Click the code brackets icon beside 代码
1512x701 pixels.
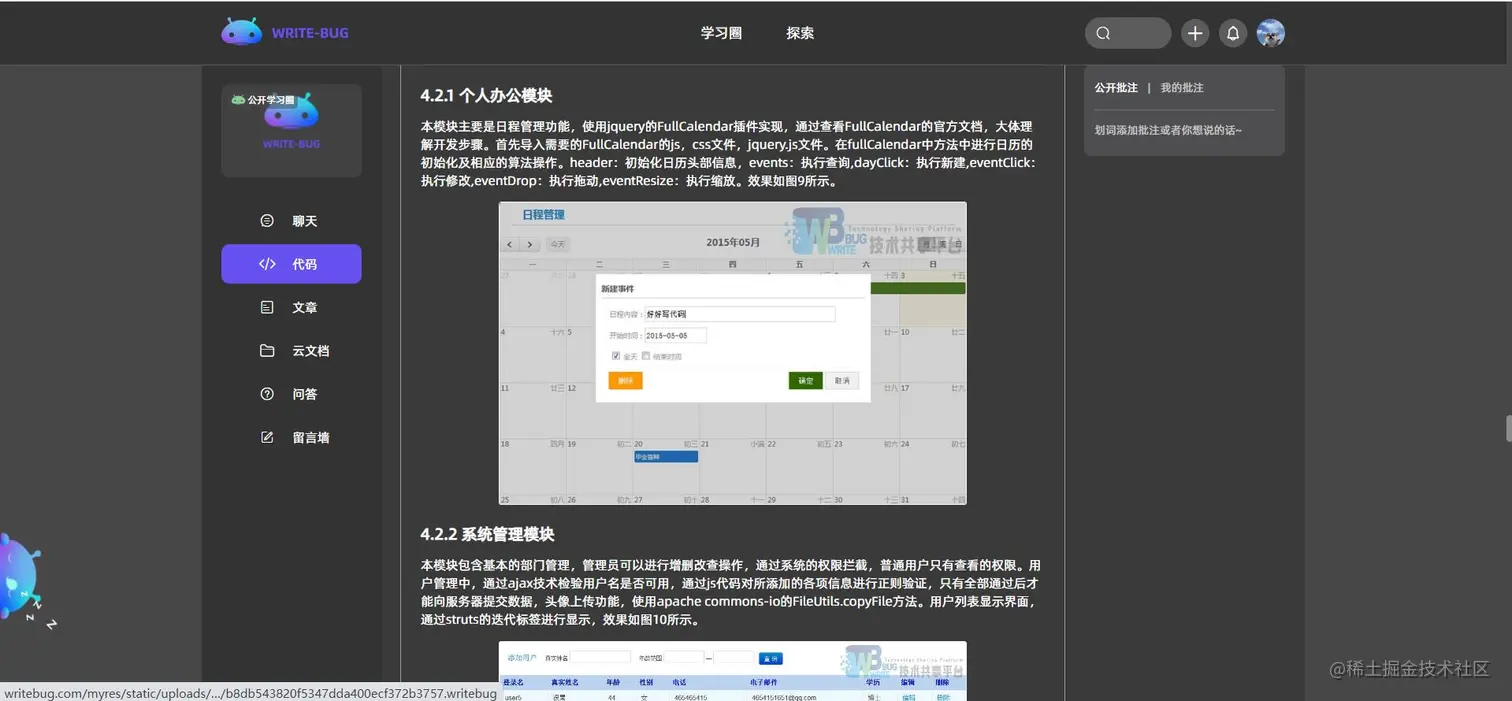tap(267, 264)
